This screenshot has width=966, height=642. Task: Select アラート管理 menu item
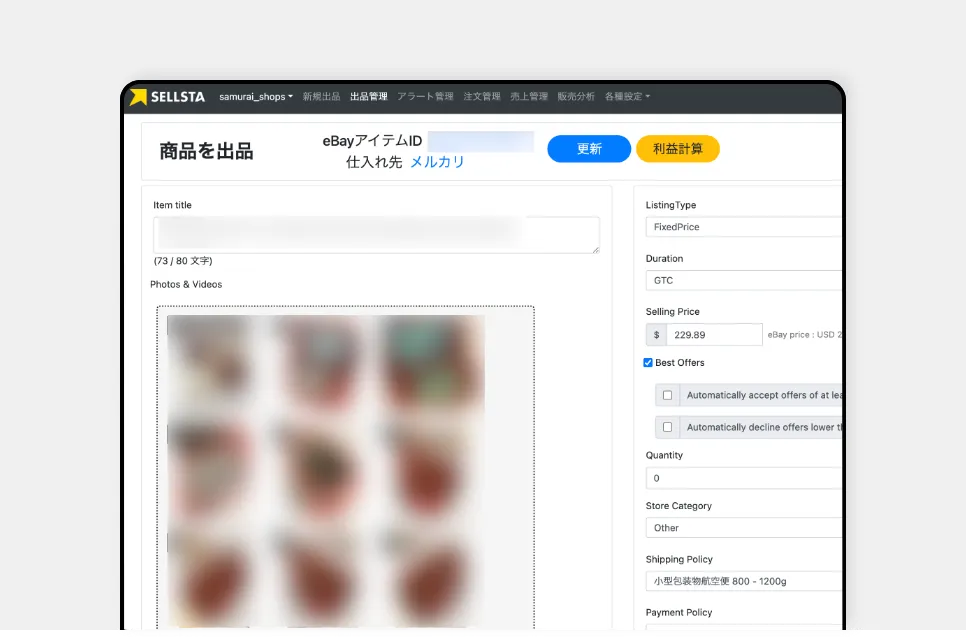(x=425, y=97)
